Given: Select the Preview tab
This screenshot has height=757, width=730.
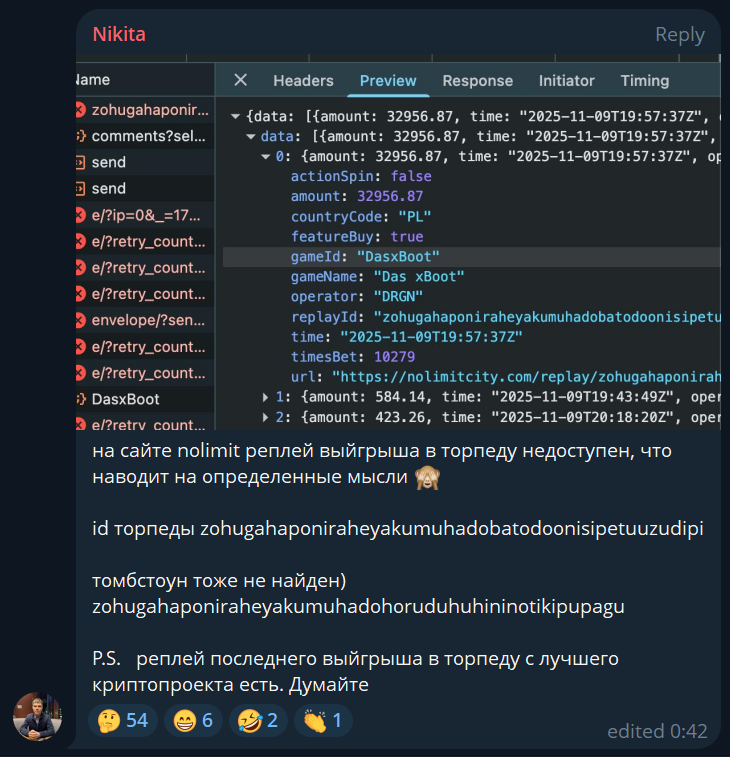Looking at the screenshot, I should point(388,81).
